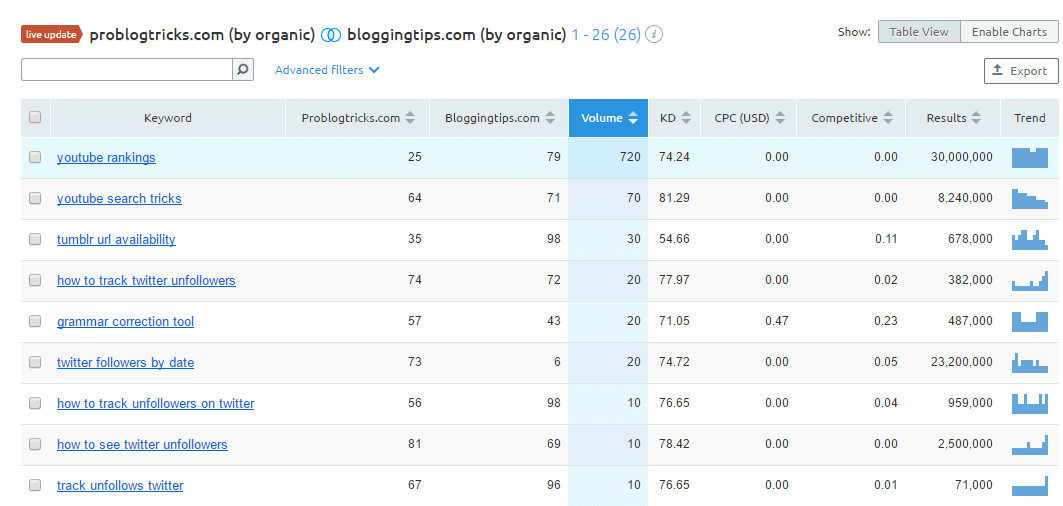This screenshot has height=506, width=1063.
Task: View trend chart for how to see twitter unfollowers
Action: 1030,444
